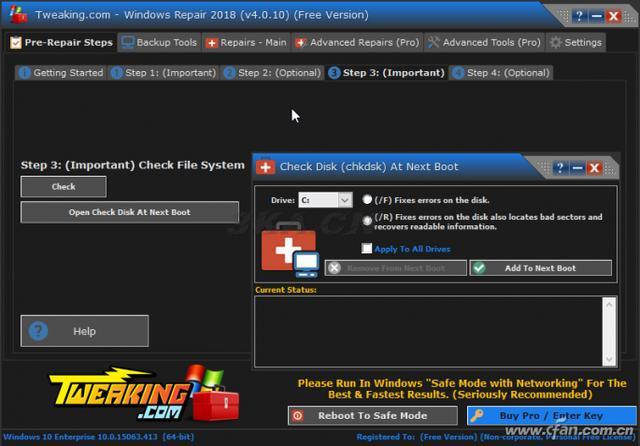
Task: Click the red cross icon in chkdsk dialog title
Action: [265, 167]
